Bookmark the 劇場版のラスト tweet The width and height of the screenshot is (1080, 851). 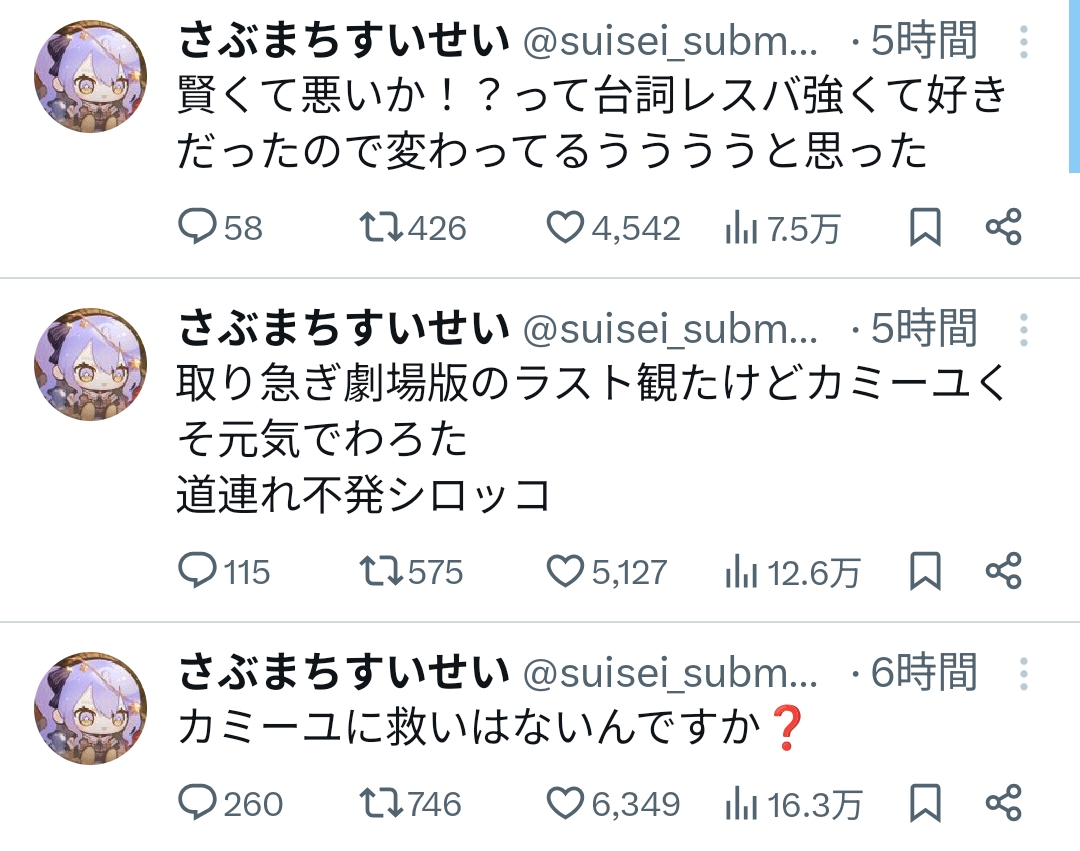925,572
